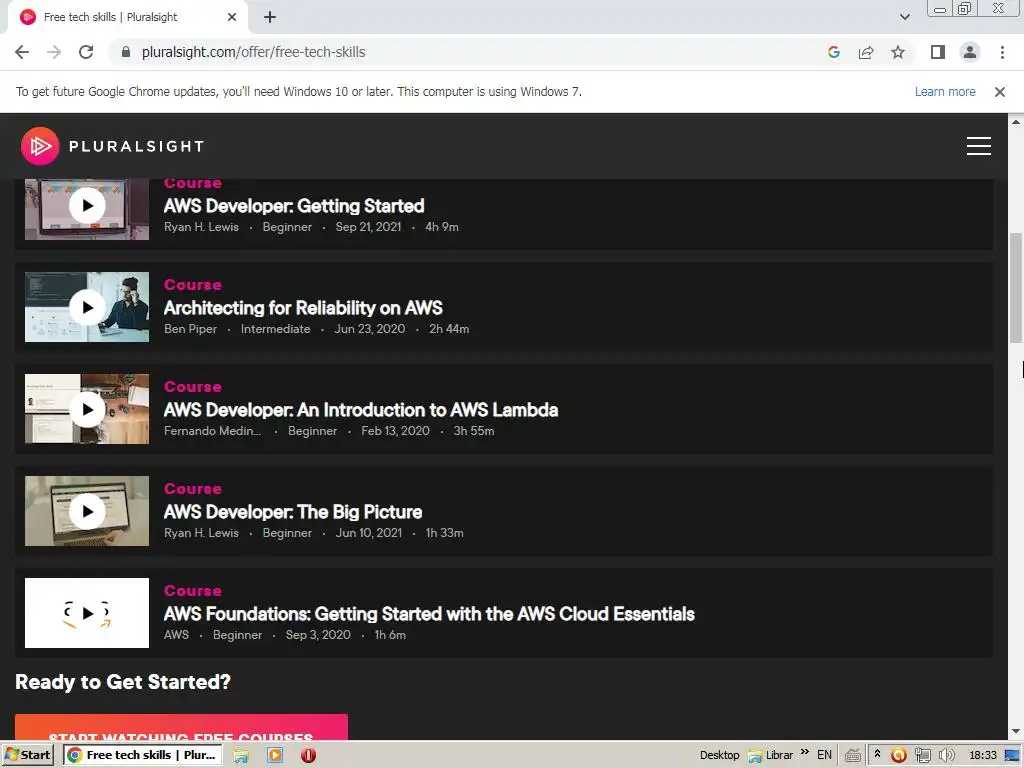Open AWS Developer: The Big Picture title
The image size is (1024, 768).
(x=293, y=512)
